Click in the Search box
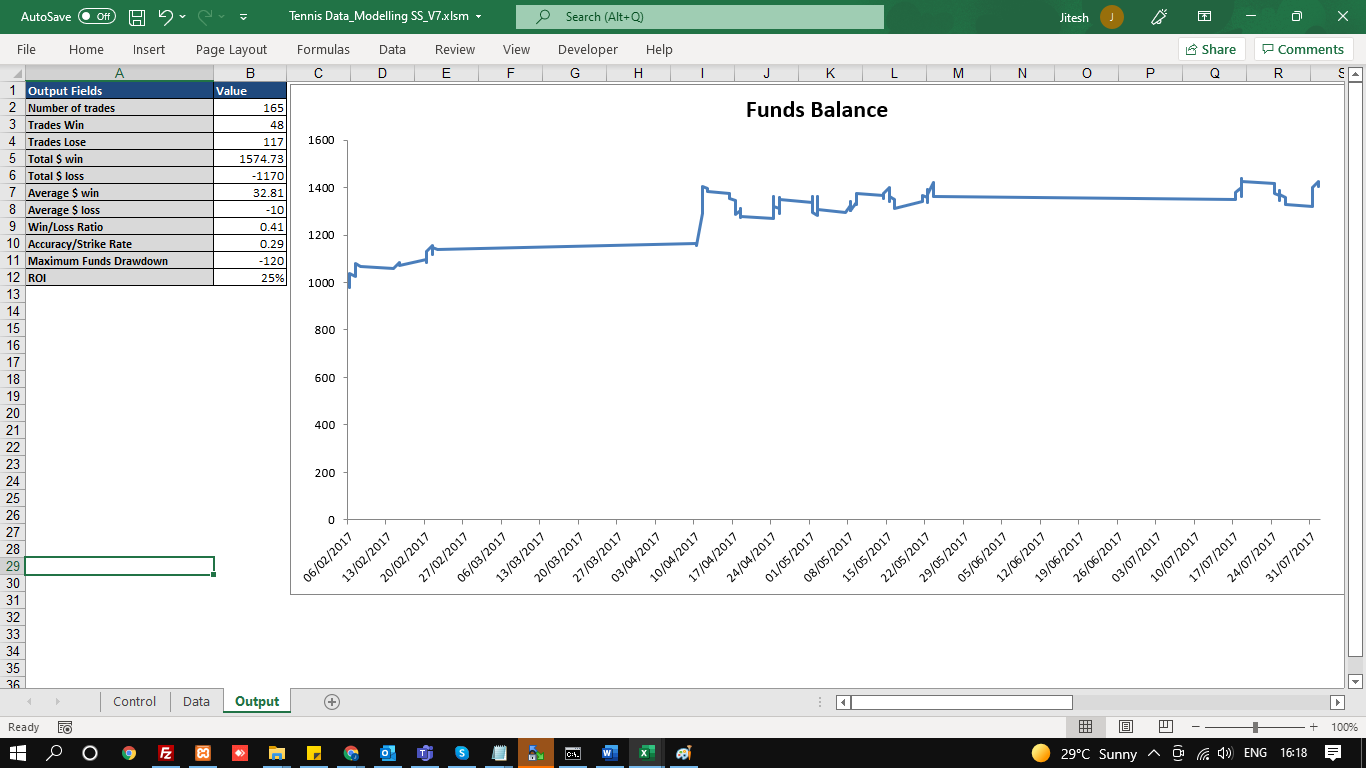Image resolution: width=1366 pixels, height=768 pixels. pos(700,17)
